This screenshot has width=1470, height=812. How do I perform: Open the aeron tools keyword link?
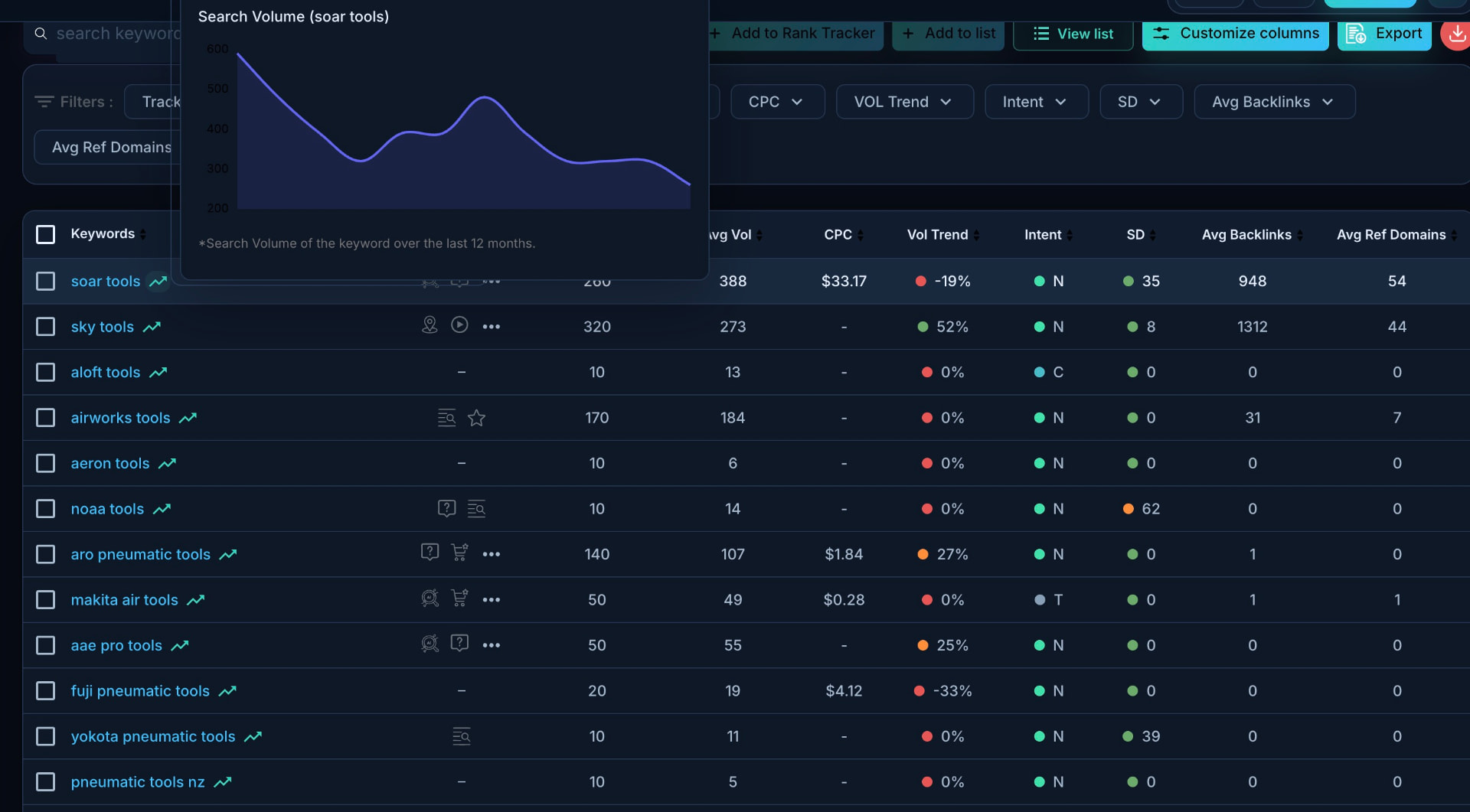click(x=110, y=464)
